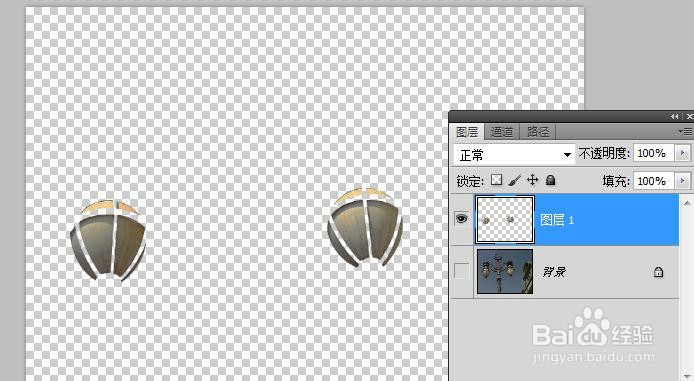Viewport: 694px width, 381px height.
Task: Open the layers panel options menu
Action: click(685, 131)
